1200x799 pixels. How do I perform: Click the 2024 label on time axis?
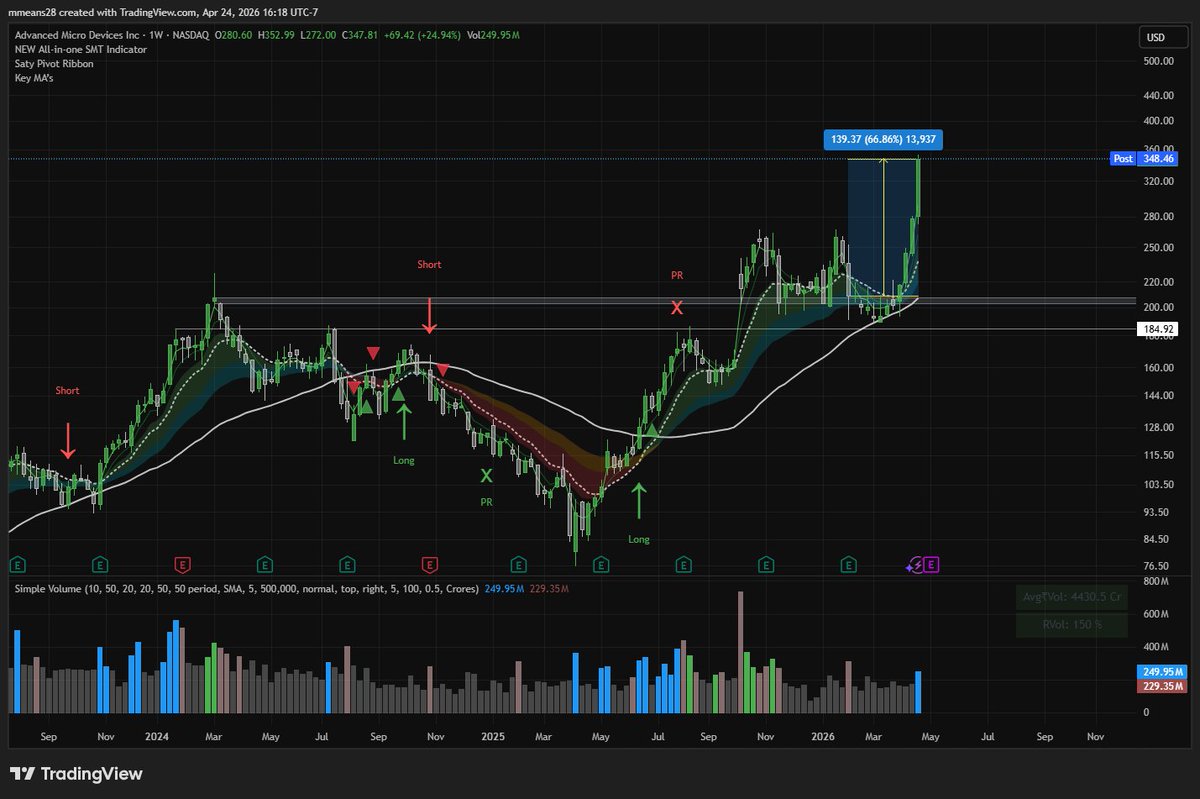click(158, 735)
